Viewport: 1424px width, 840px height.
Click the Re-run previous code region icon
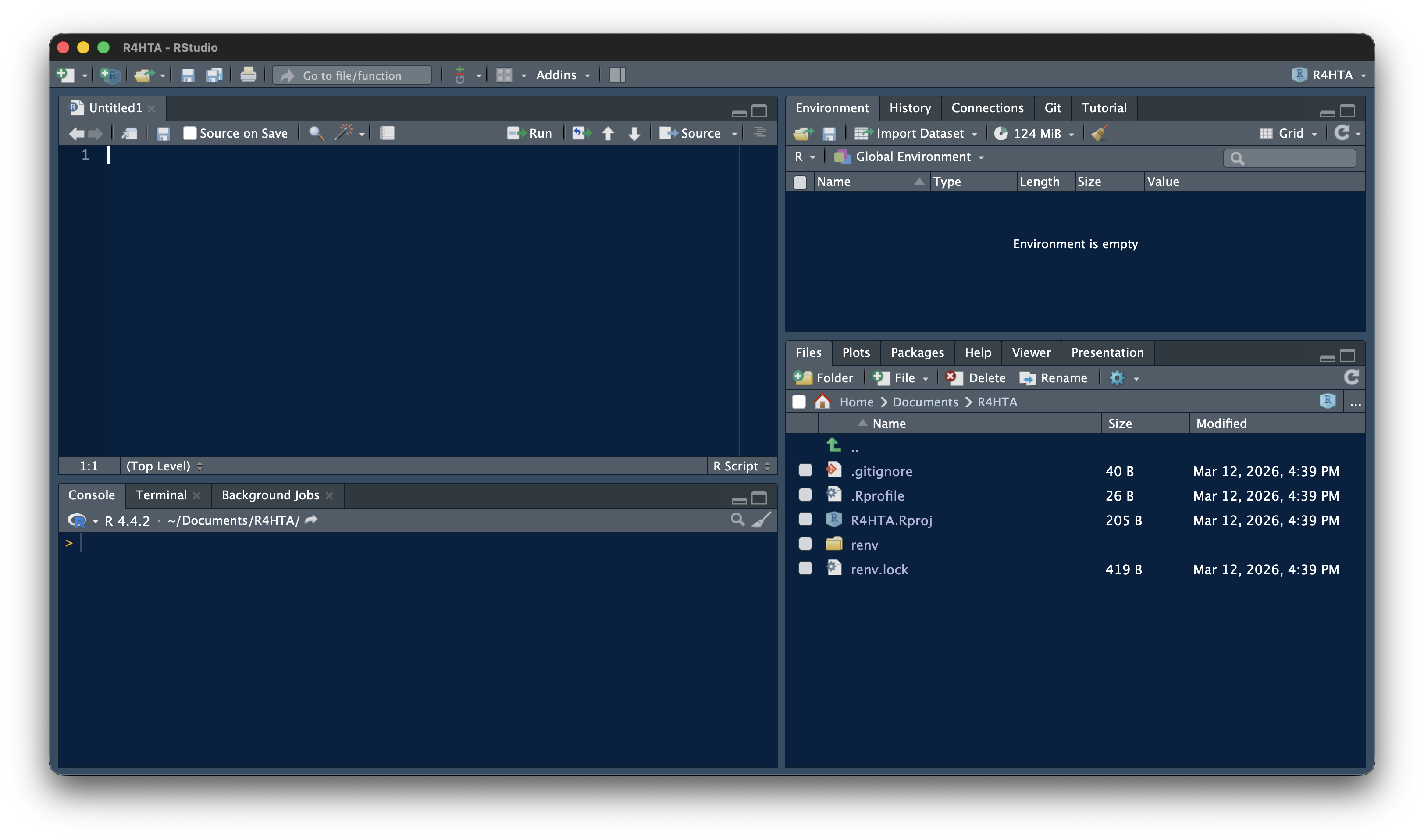(581, 133)
